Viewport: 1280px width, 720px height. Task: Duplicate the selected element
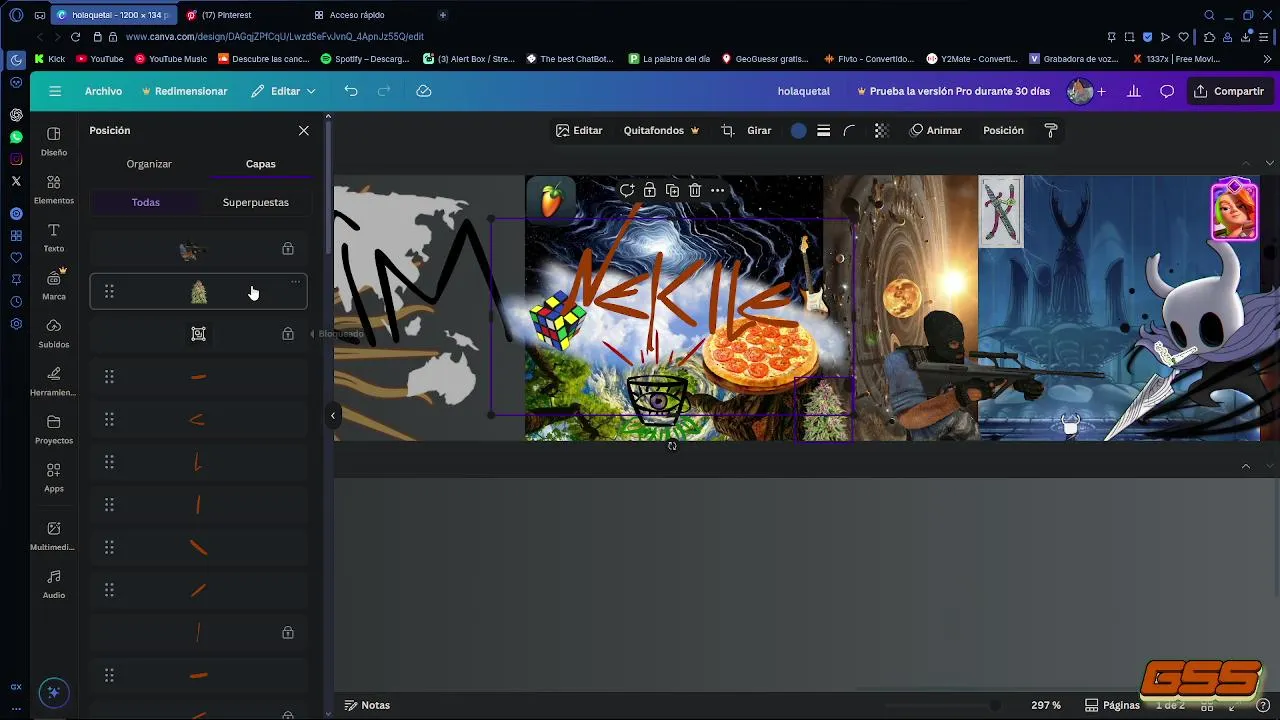(672, 190)
